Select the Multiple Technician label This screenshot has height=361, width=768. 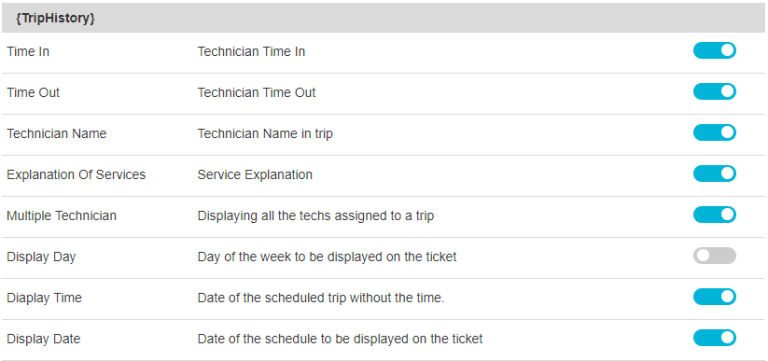pyautogui.click(x=61, y=216)
